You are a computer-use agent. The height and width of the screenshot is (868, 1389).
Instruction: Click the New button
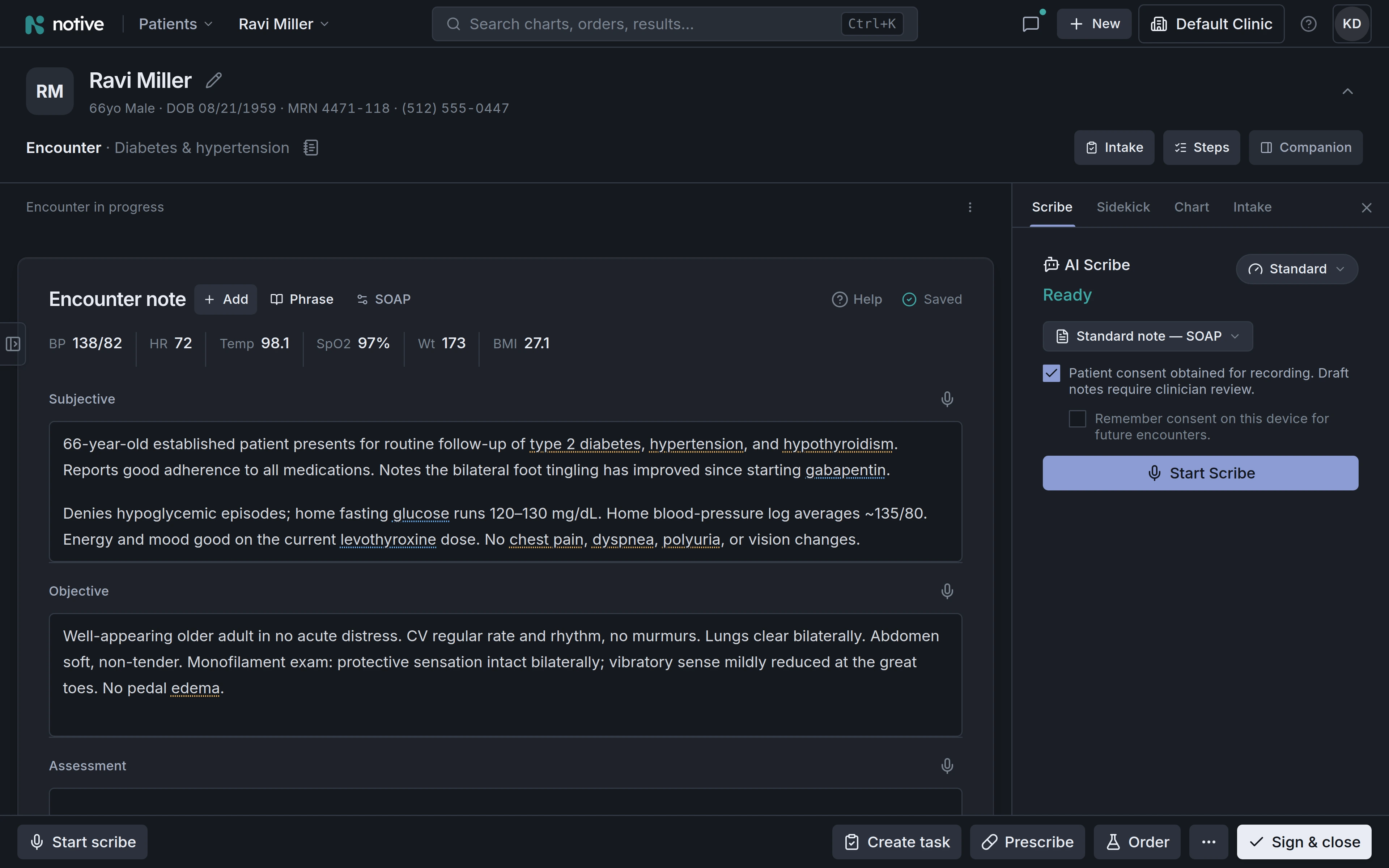pyautogui.click(x=1094, y=24)
